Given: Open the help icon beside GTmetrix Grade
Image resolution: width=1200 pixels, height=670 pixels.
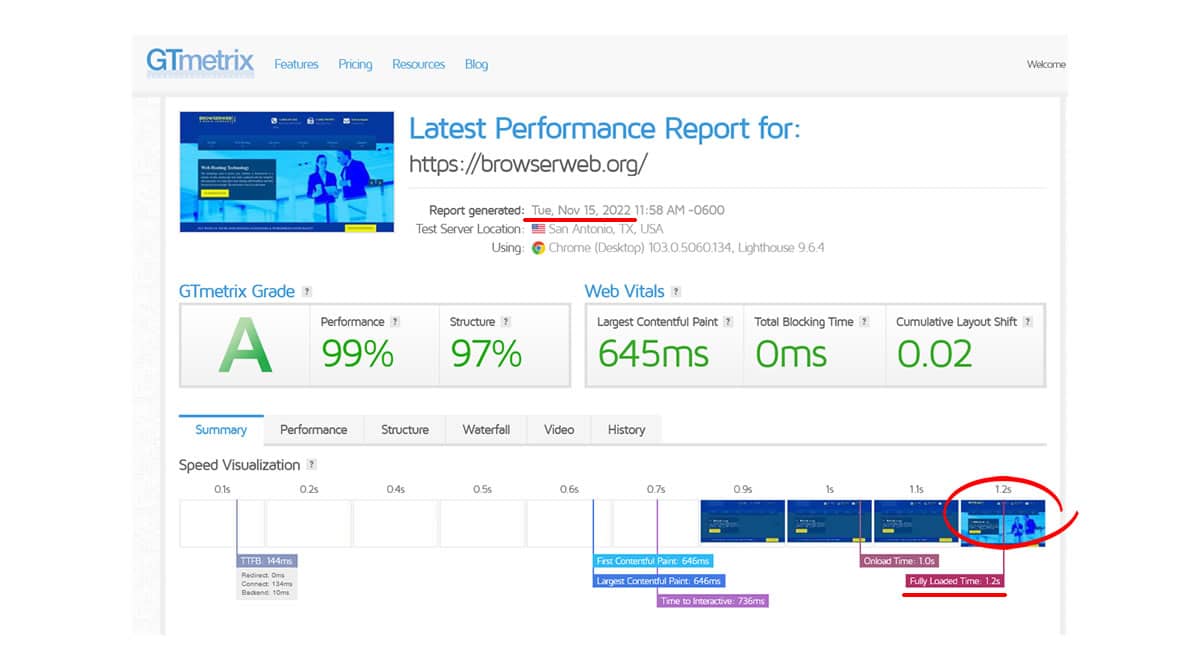Looking at the screenshot, I should tap(307, 292).
